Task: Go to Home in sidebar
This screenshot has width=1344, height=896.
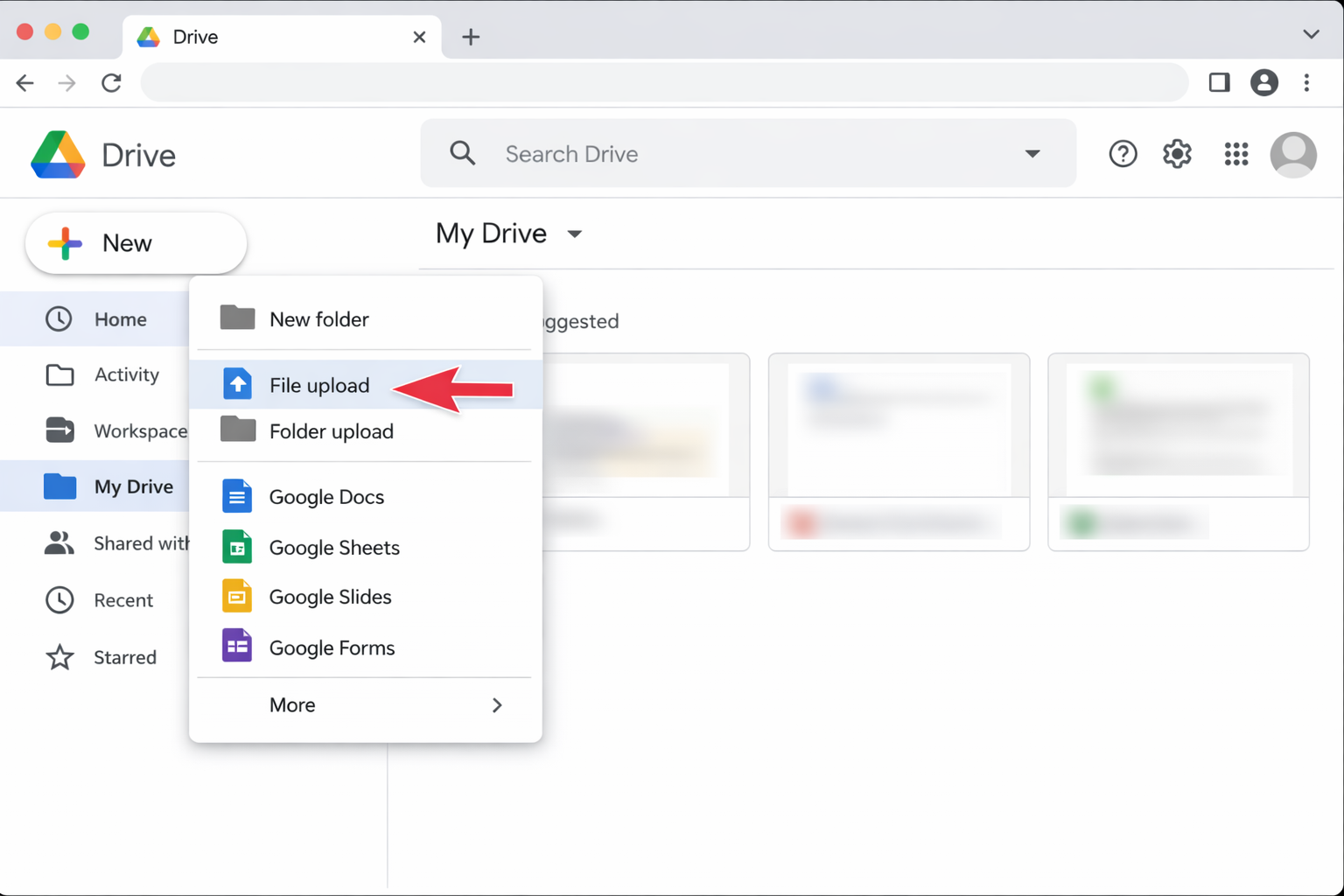Action: 94,319
